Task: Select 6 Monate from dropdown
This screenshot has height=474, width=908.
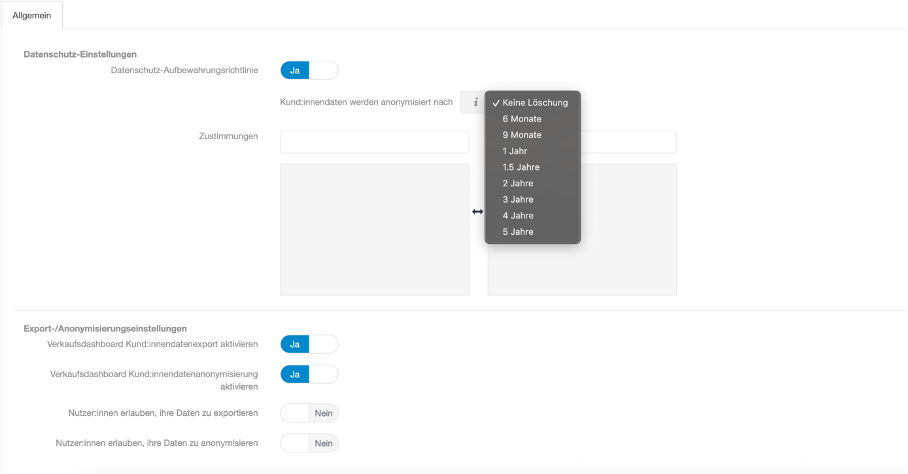Action: 533,119
